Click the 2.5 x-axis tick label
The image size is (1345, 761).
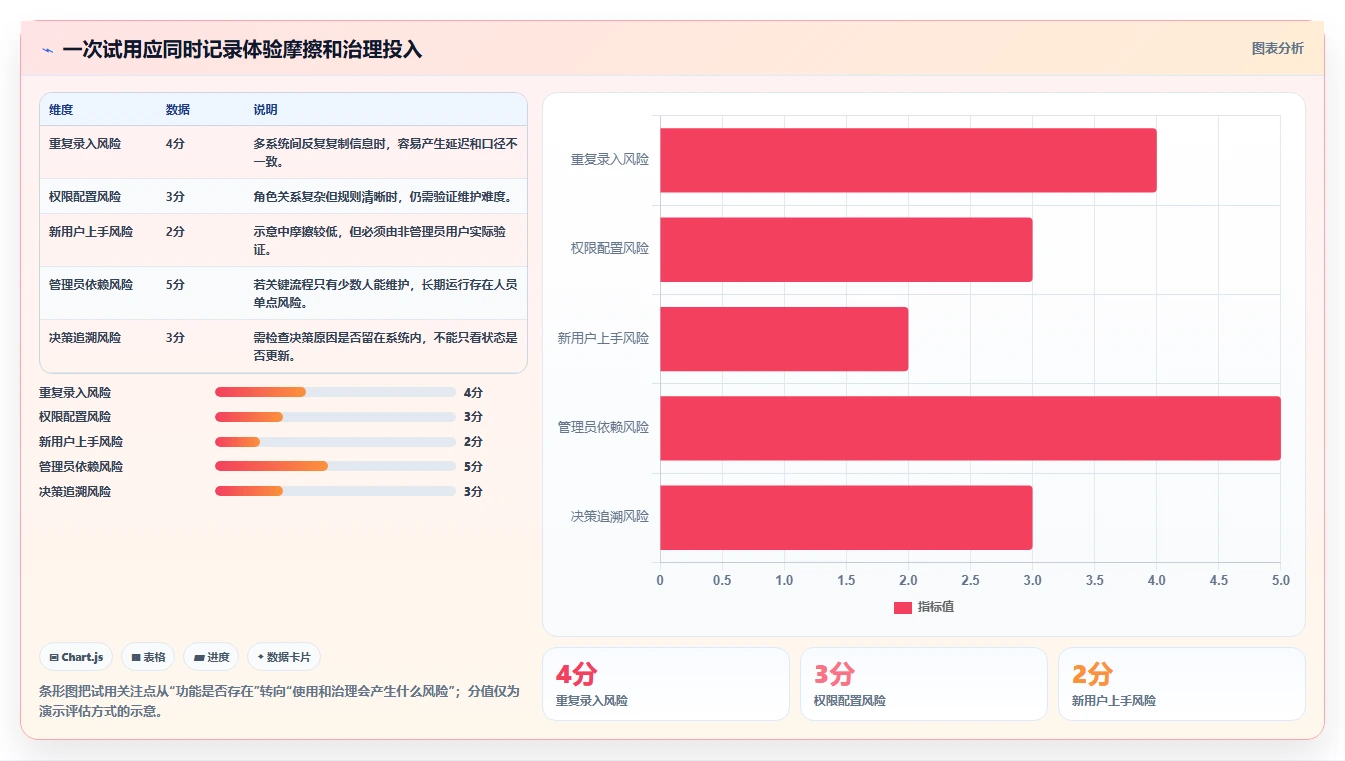tap(970, 580)
